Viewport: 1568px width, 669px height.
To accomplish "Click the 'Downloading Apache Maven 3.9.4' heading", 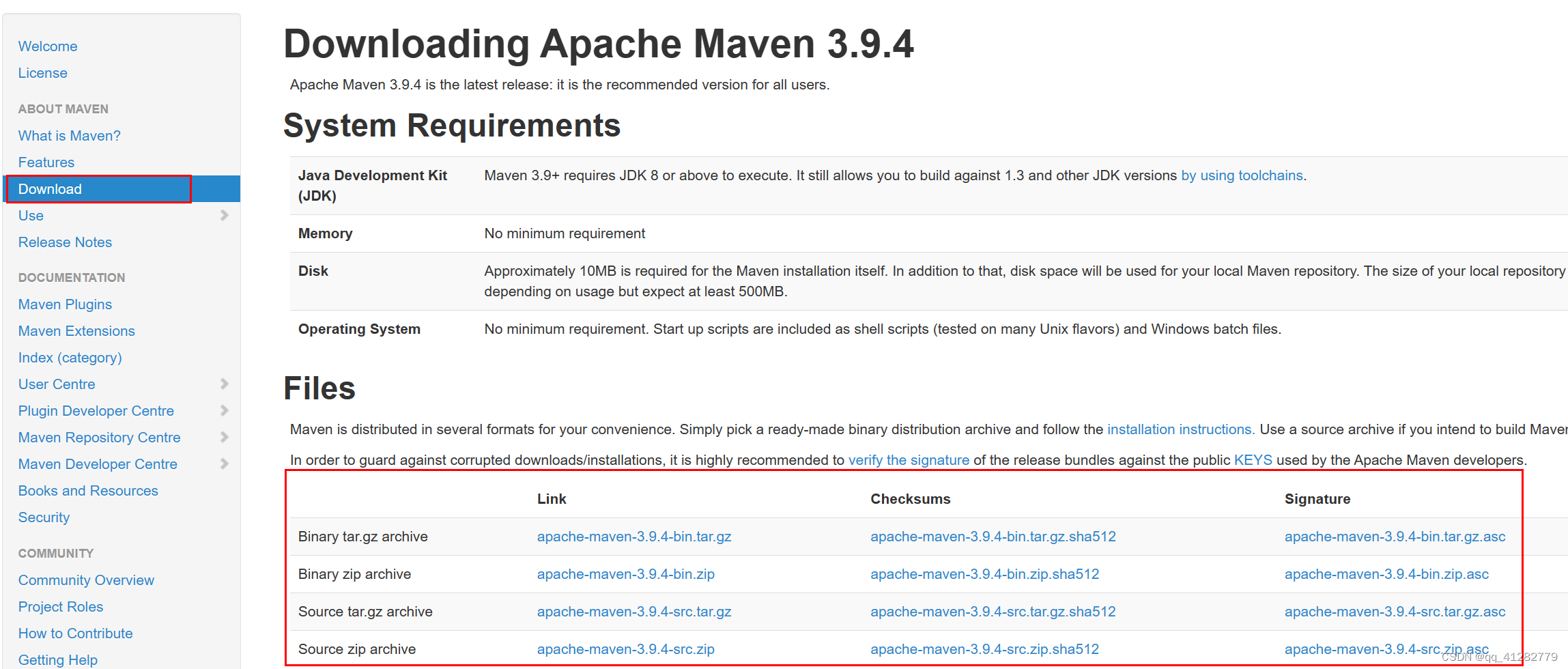I will [x=598, y=44].
